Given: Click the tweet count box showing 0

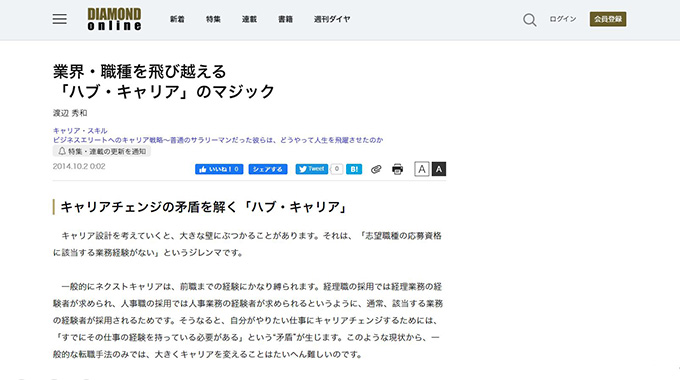Looking at the screenshot, I should (x=337, y=169).
